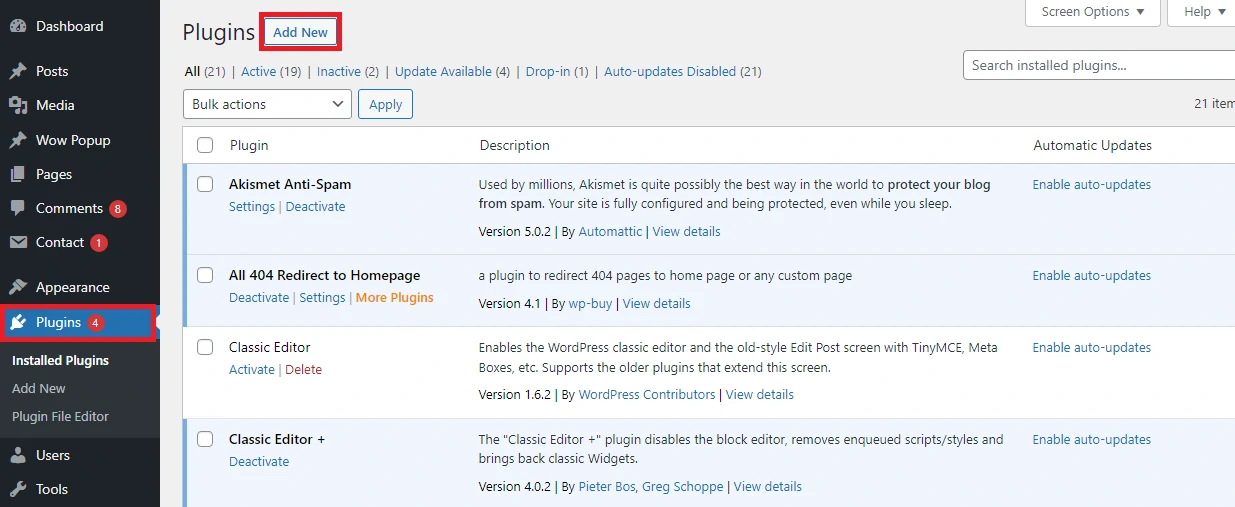Click the Posts pushpin icon
The height and width of the screenshot is (507, 1235).
[x=18, y=71]
